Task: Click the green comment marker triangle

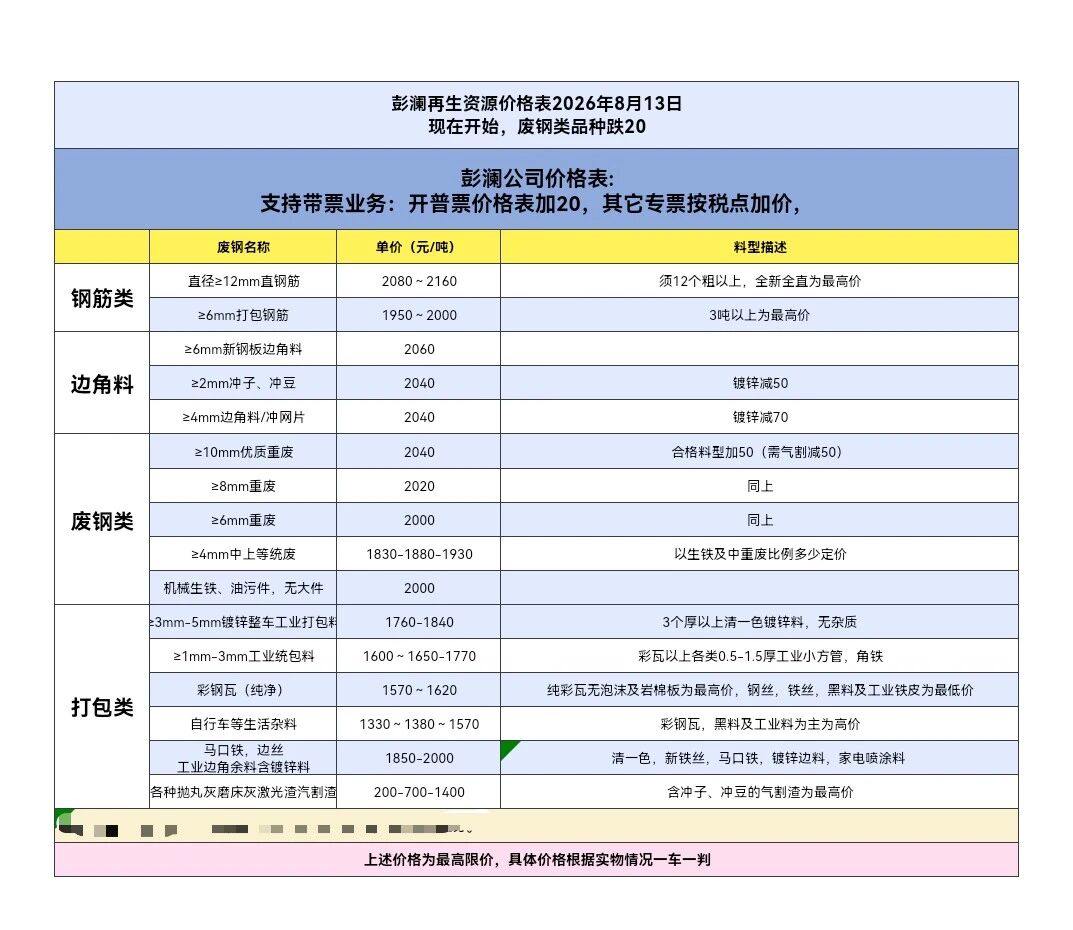Action: click(507, 747)
